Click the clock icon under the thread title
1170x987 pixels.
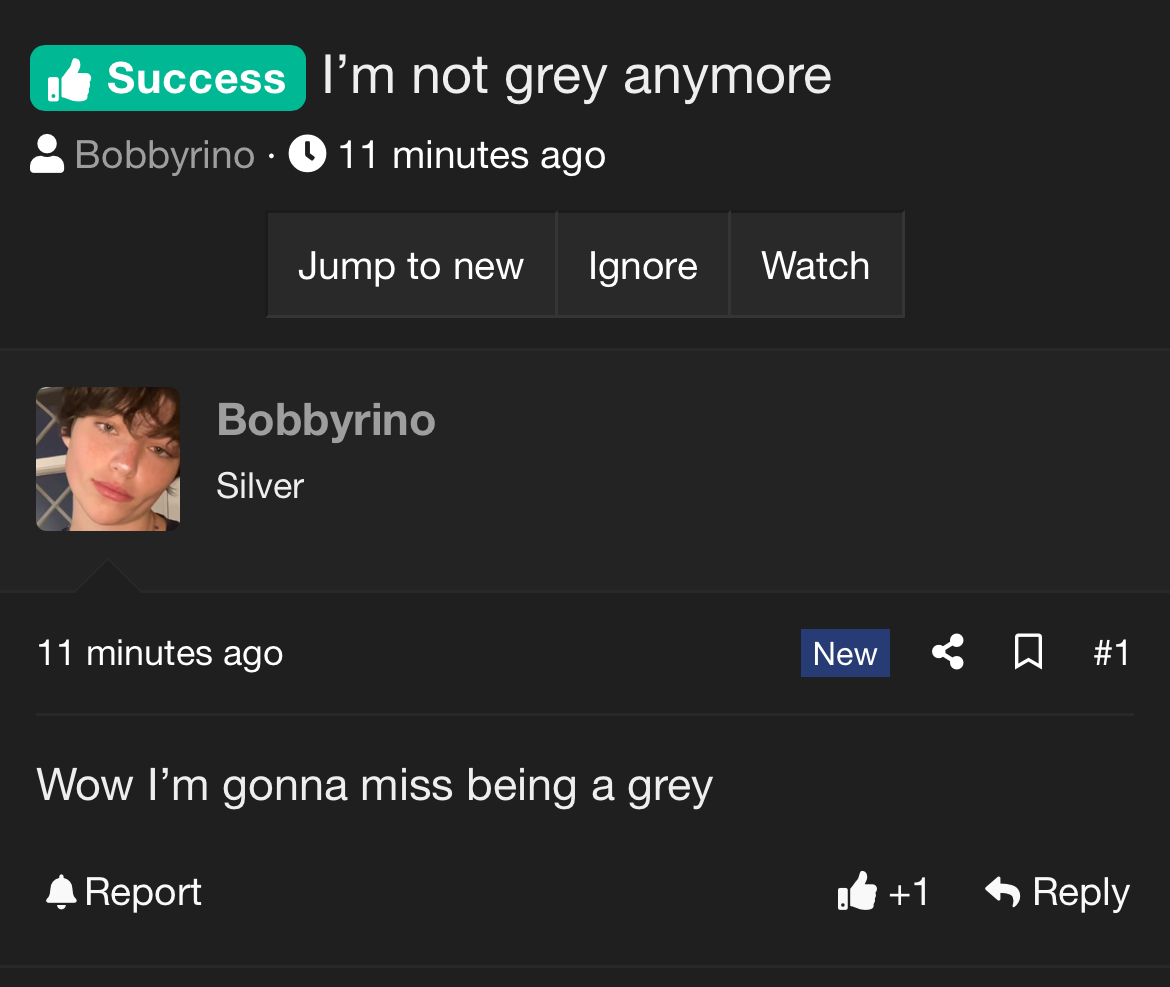[307, 154]
